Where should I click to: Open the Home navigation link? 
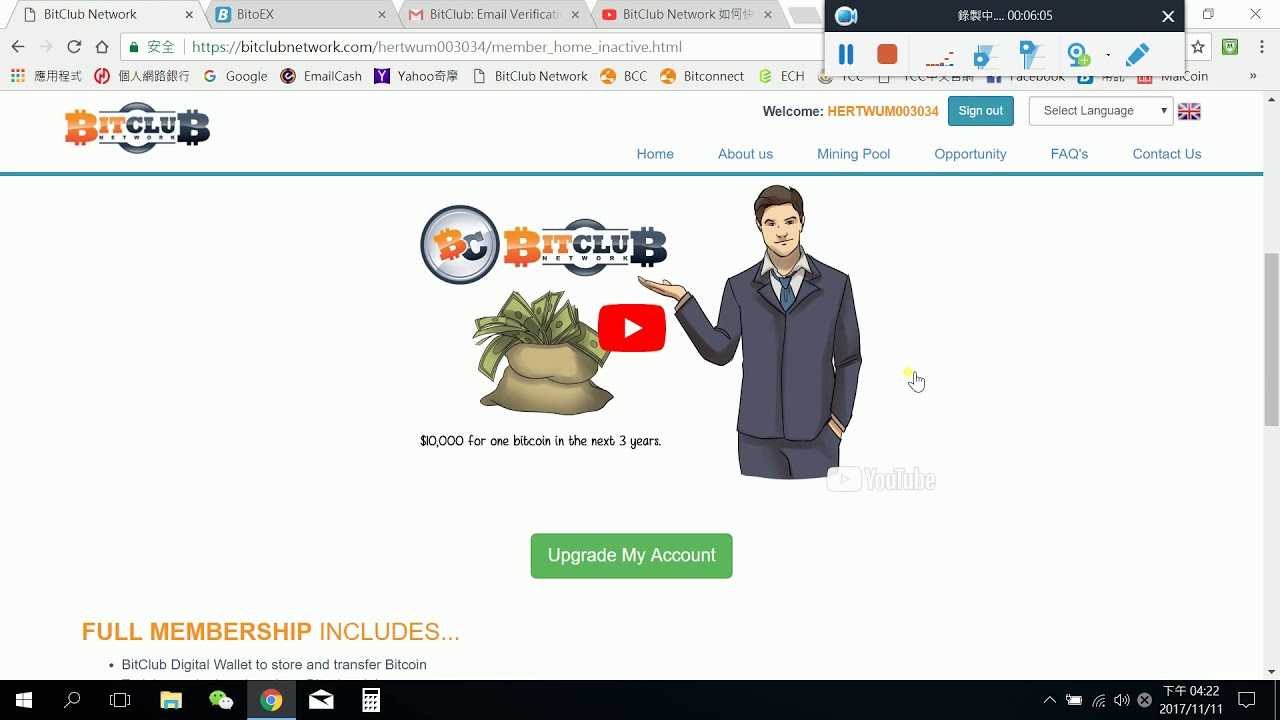pos(655,154)
